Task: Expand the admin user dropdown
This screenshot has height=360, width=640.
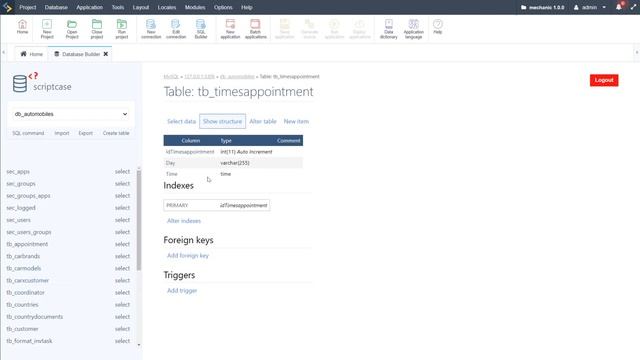Action: click(x=590, y=7)
